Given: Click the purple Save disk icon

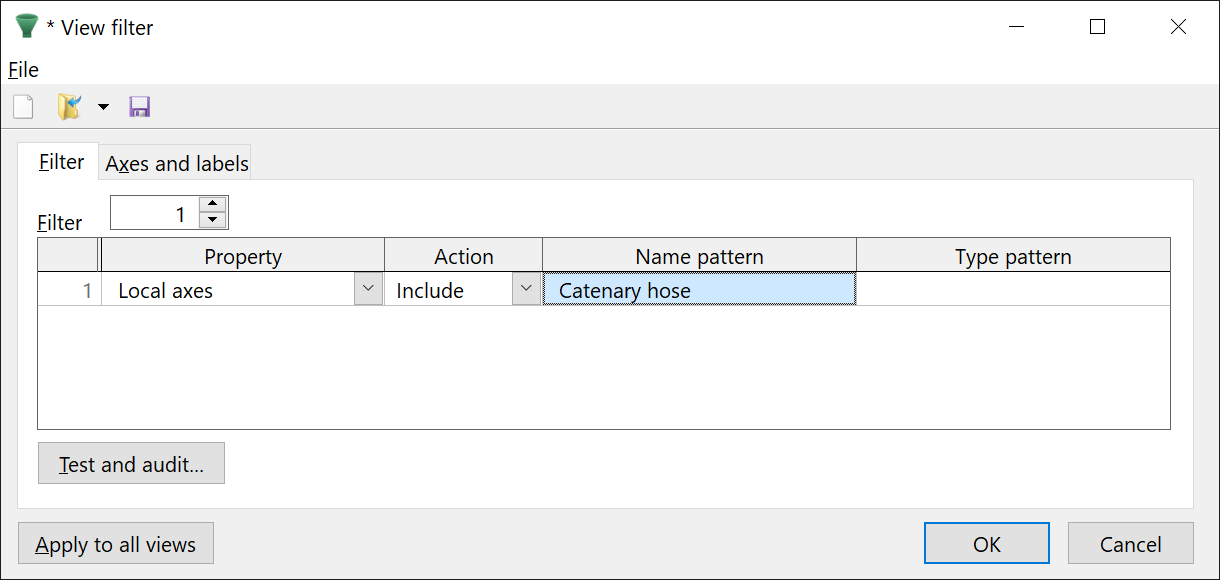Looking at the screenshot, I should coord(140,107).
